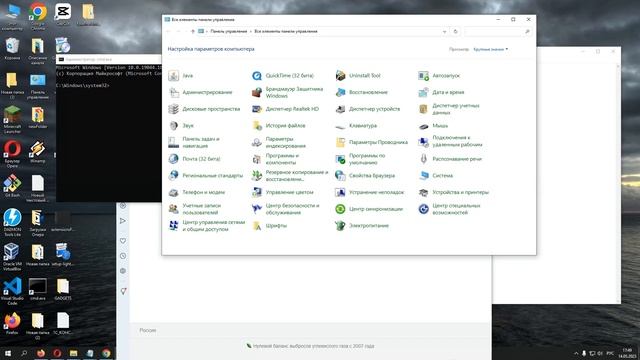Click the File Explorer taskbar icon

click(73, 353)
